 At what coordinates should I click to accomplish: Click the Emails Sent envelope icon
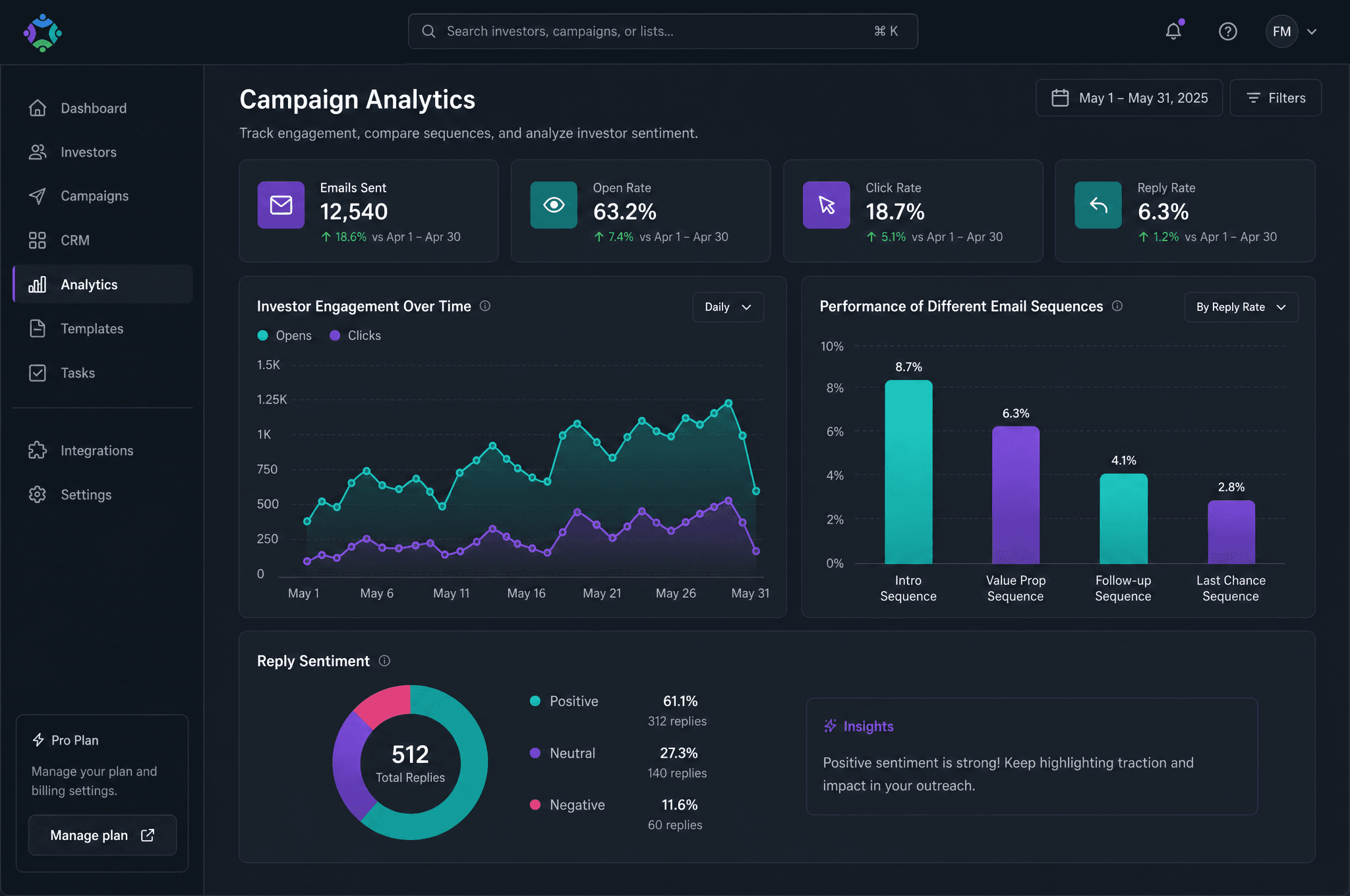tap(281, 205)
